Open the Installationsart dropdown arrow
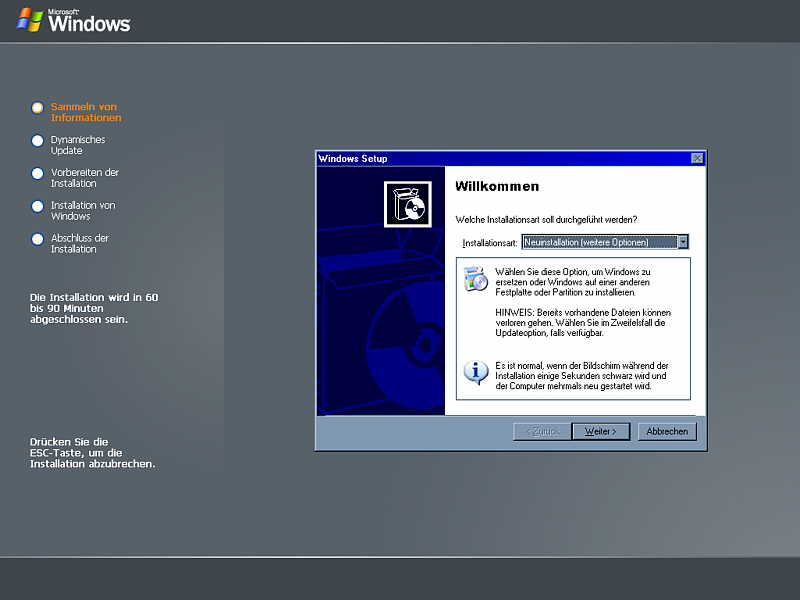Image resolution: width=800 pixels, height=600 pixels. pos(682,242)
